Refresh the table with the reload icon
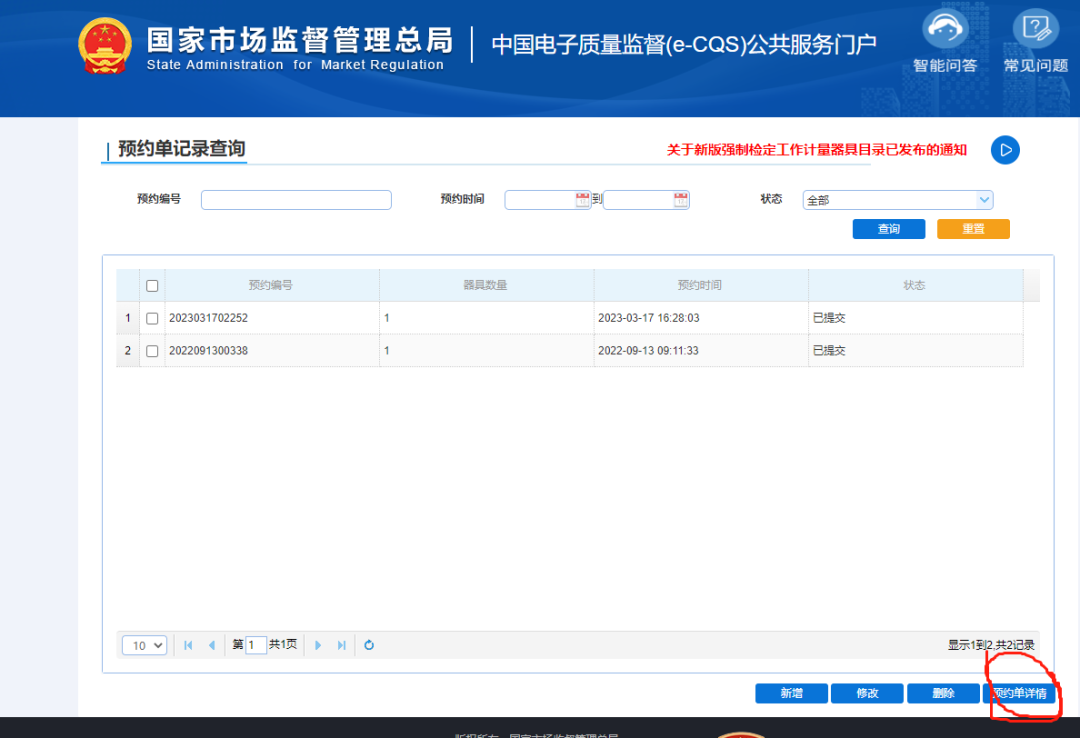The width and height of the screenshot is (1080, 738). 368,645
